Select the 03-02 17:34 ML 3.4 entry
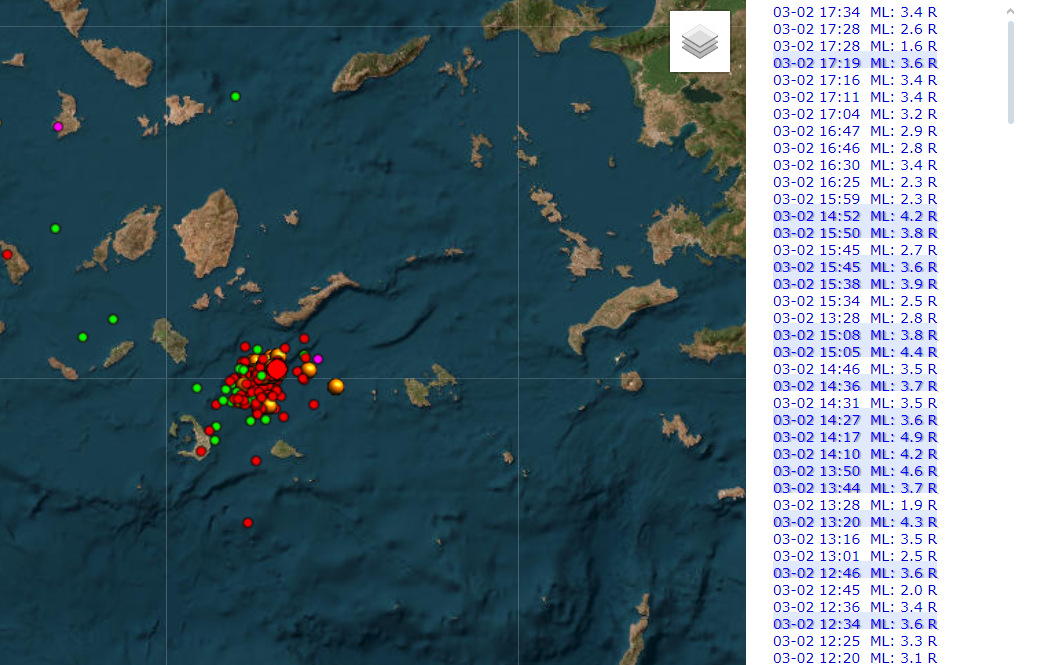Viewport: 1039px width, 665px height. tap(855, 12)
